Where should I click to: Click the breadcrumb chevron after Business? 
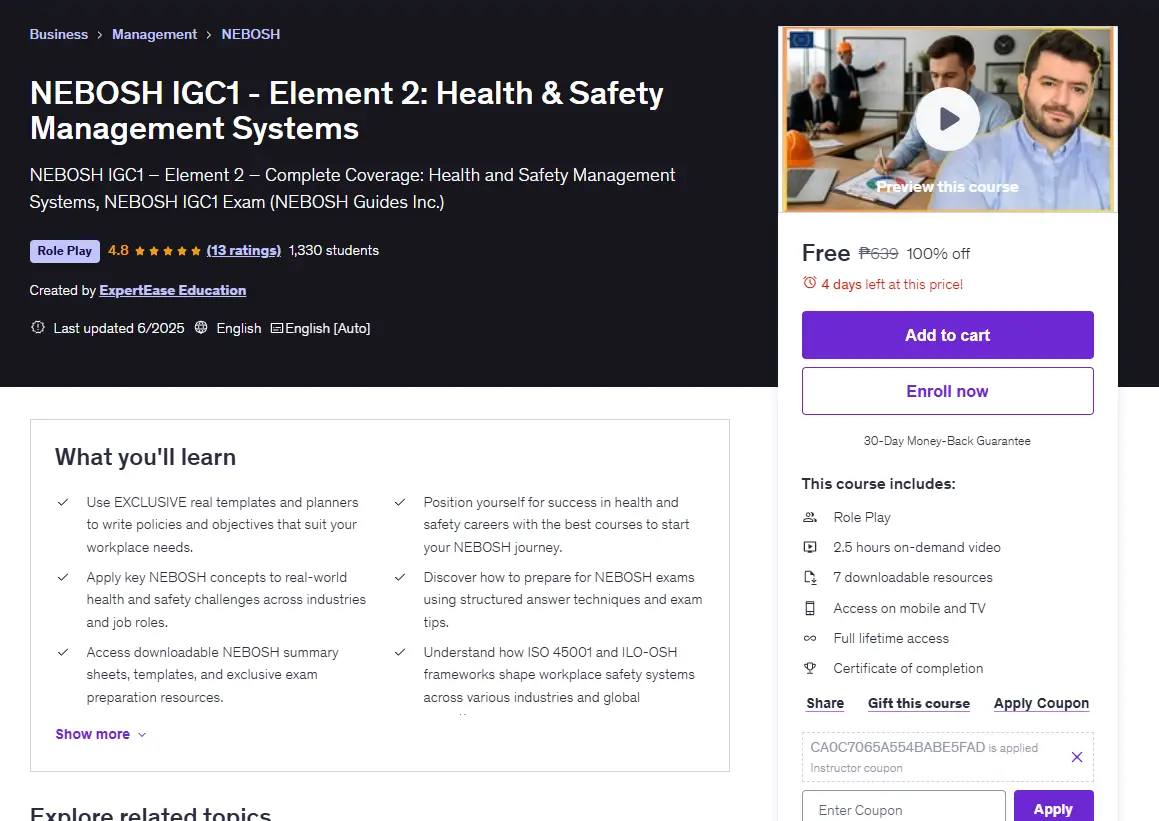tap(100, 35)
